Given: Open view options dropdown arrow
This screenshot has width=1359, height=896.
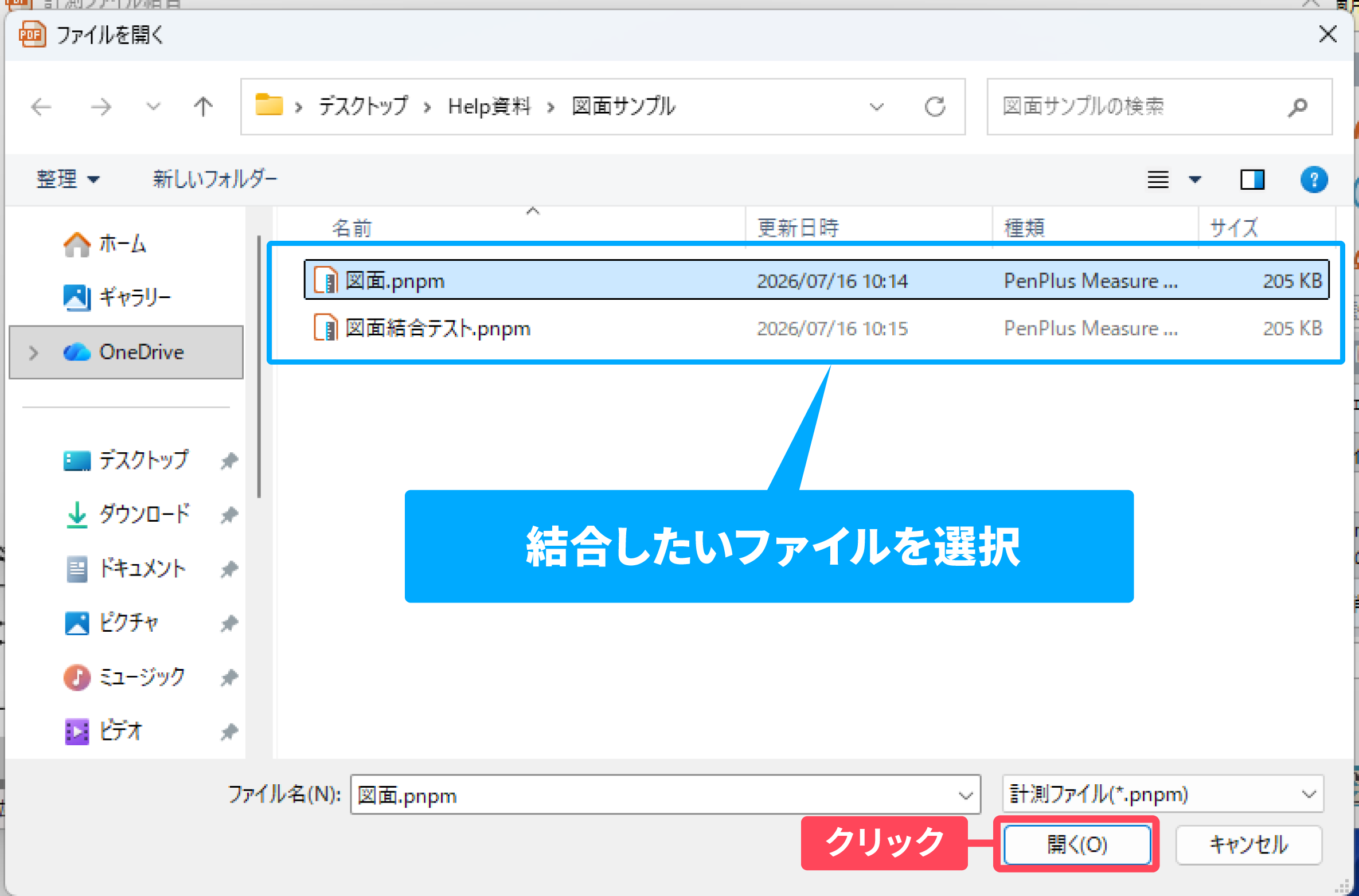Looking at the screenshot, I should point(1194,180).
